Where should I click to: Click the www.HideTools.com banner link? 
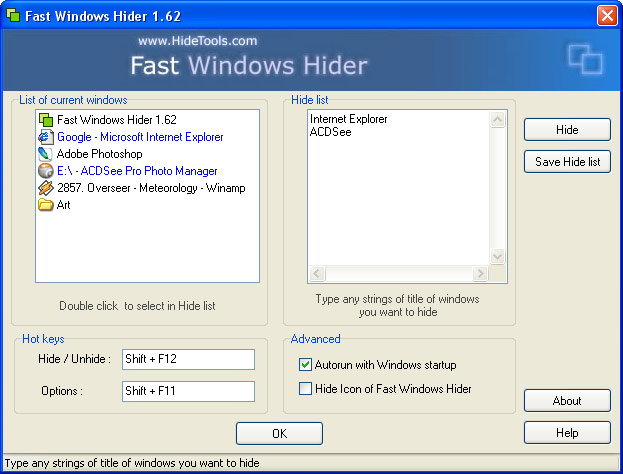[x=197, y=41]
